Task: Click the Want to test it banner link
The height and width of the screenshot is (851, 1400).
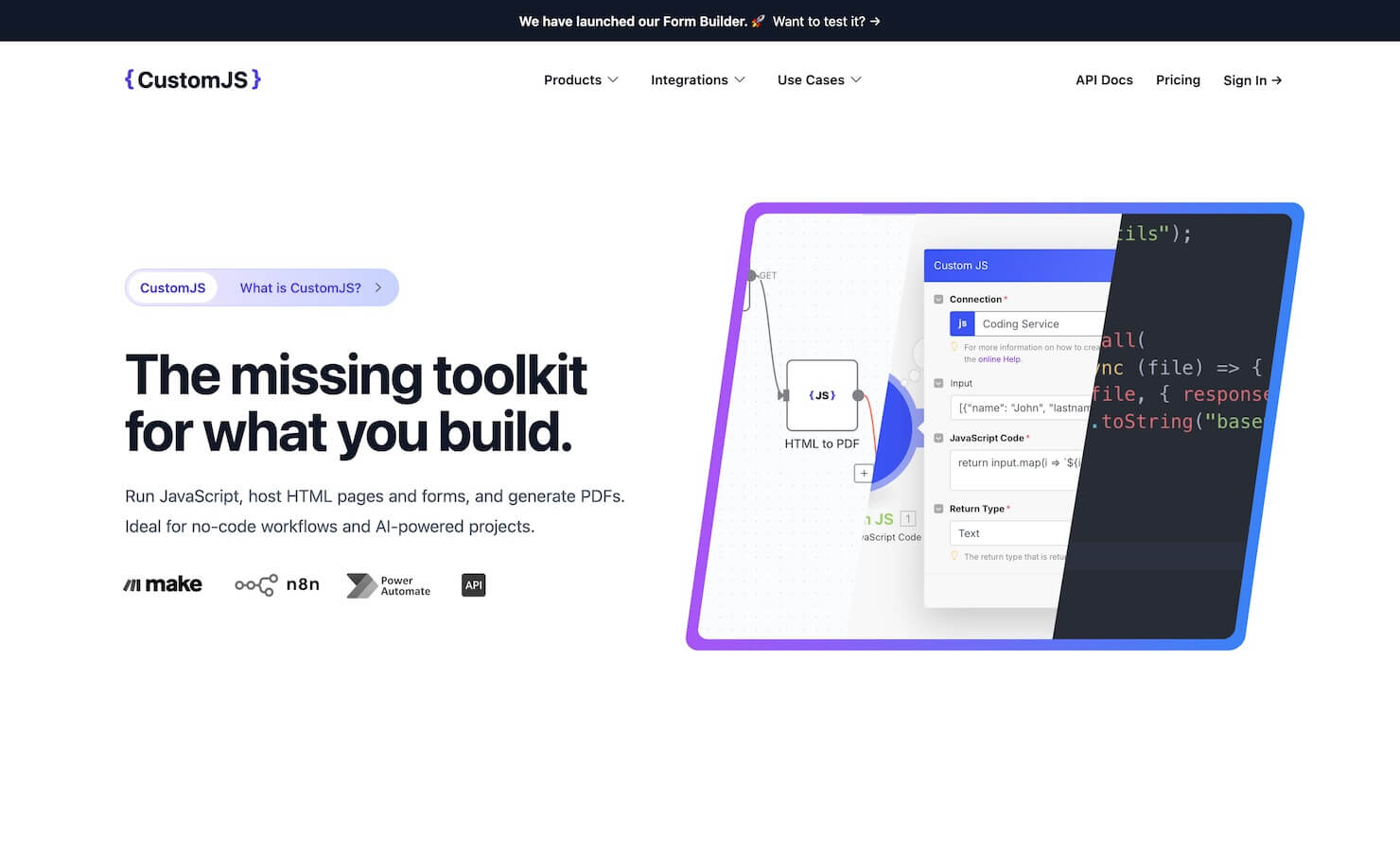Action: 826,21
